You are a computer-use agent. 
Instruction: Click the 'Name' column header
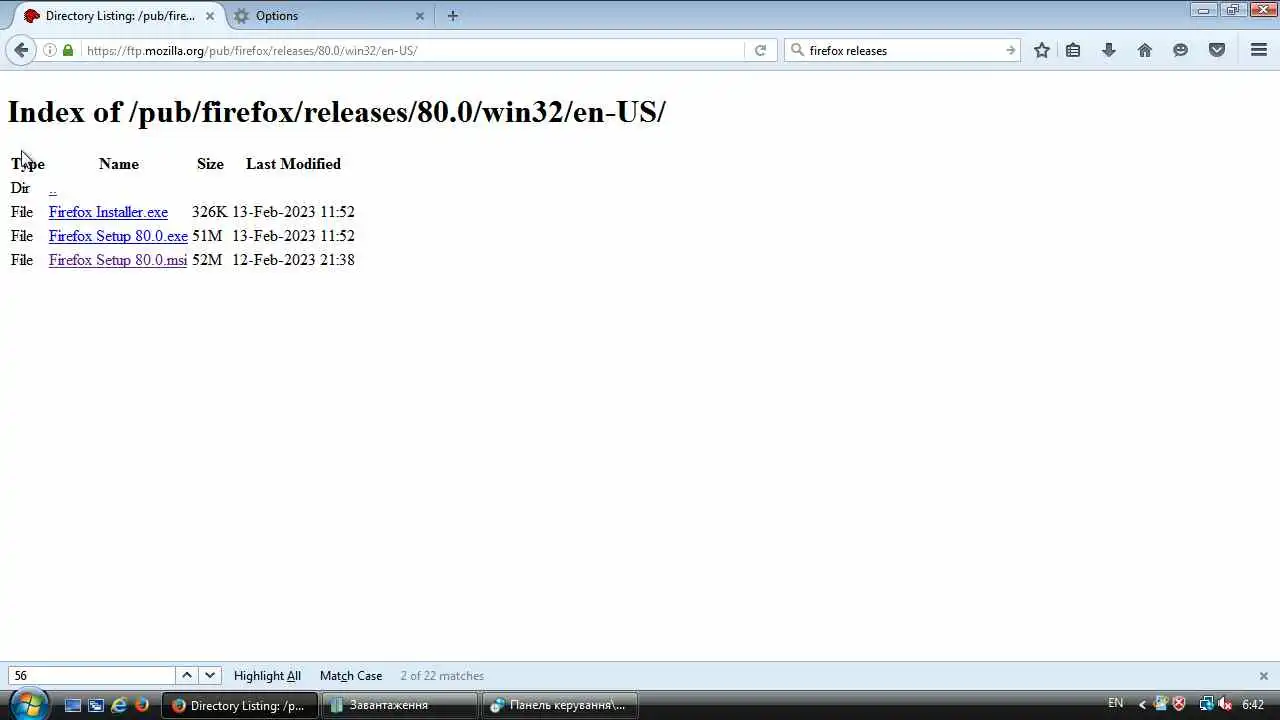[119, 164]
